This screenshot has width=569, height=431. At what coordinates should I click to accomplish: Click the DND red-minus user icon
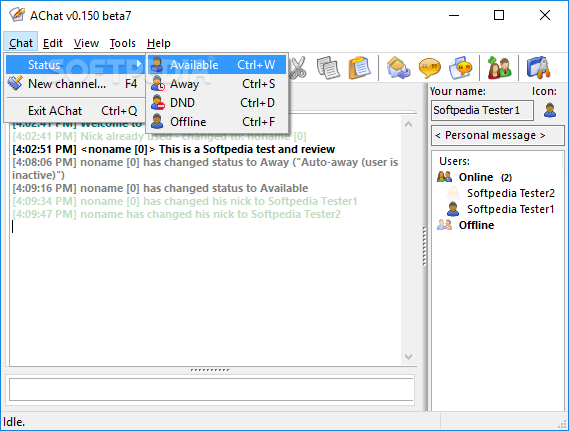pos(157,103)
